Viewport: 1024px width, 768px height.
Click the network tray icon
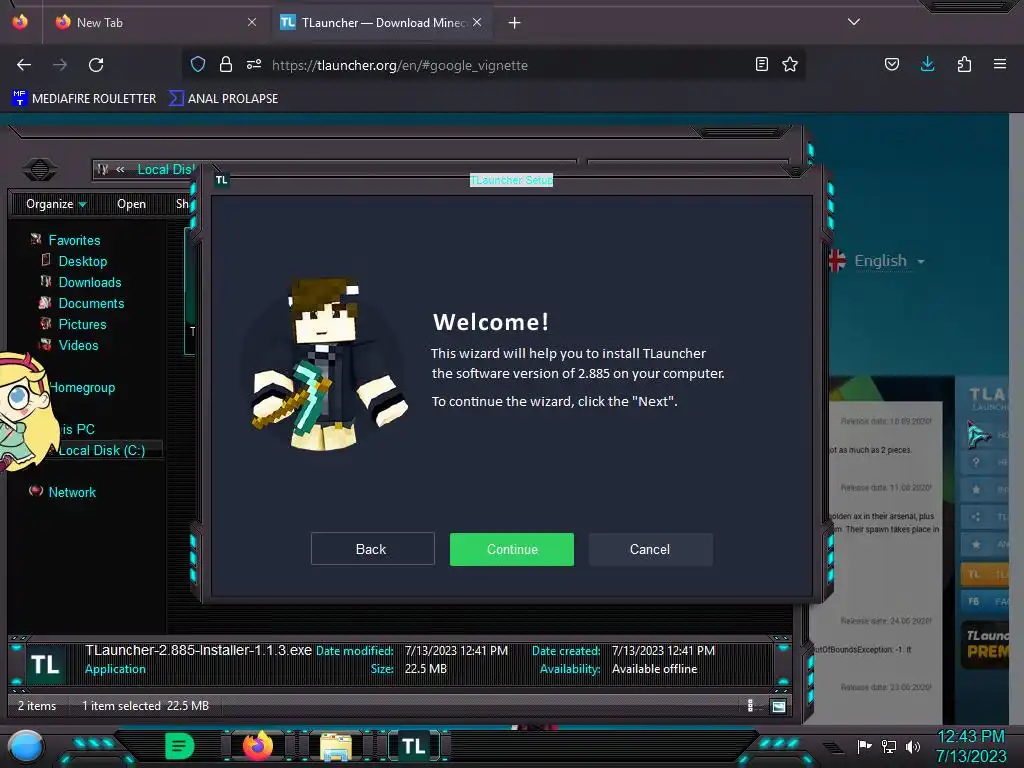(x=888, y=746)
